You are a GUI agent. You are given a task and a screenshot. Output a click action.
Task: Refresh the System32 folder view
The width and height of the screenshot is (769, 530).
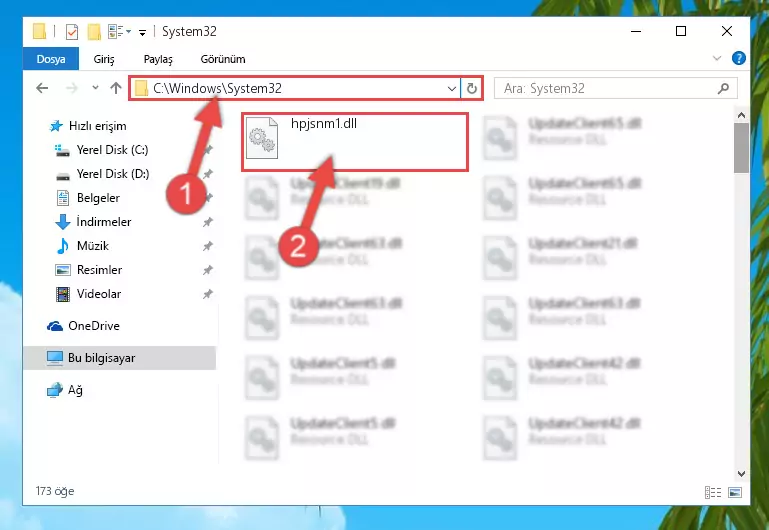(x=472, y=89)
